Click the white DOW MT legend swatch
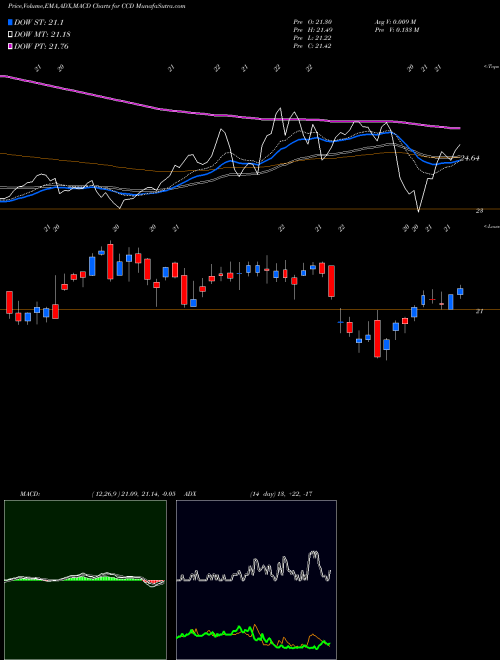500x660 pixels. click(11, 35)
